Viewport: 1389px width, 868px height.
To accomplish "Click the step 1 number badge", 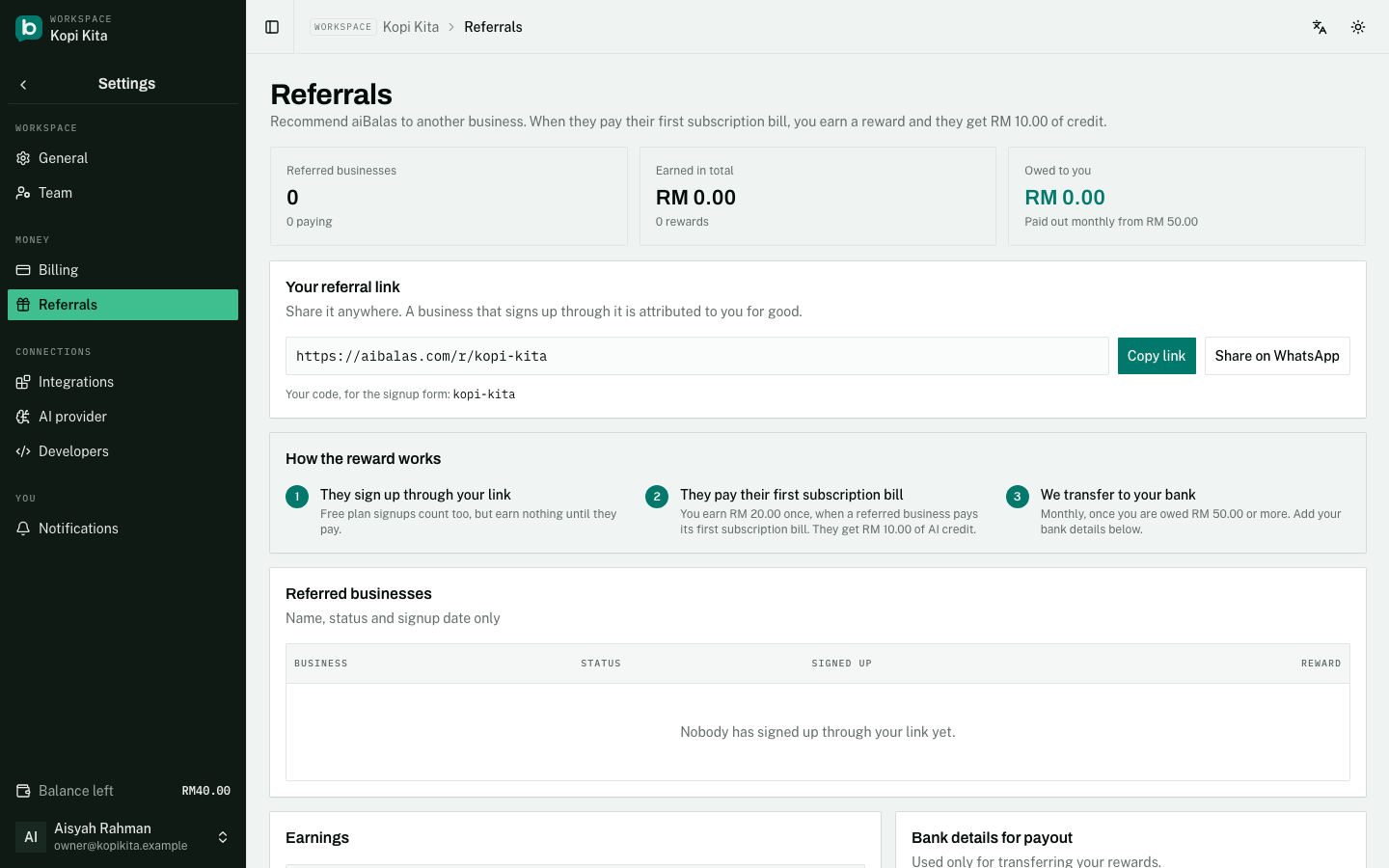I will 297,497.
